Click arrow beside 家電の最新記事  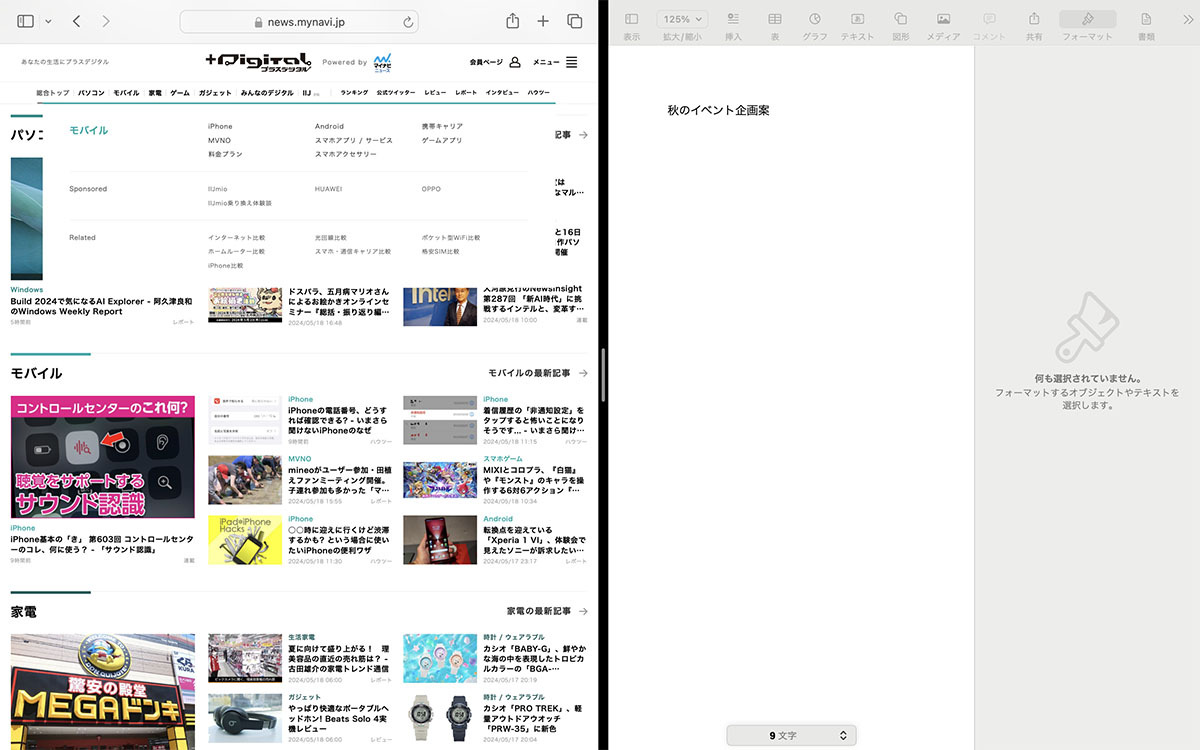point(583,611)
